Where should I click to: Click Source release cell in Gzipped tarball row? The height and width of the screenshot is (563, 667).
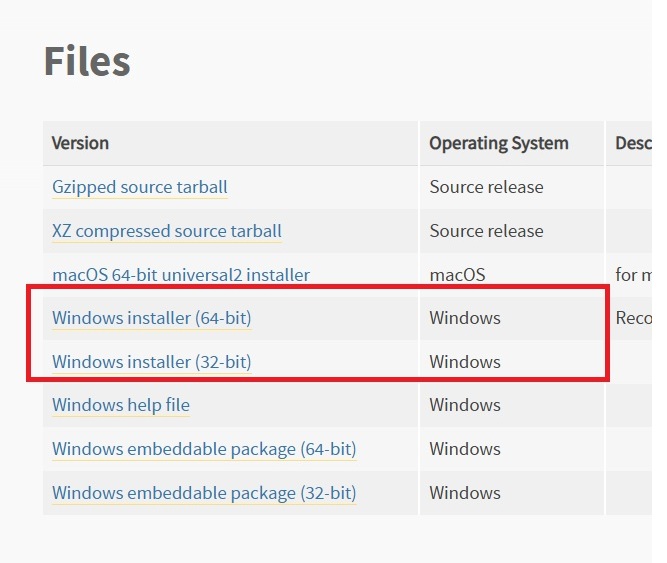(x=486, y=187)
